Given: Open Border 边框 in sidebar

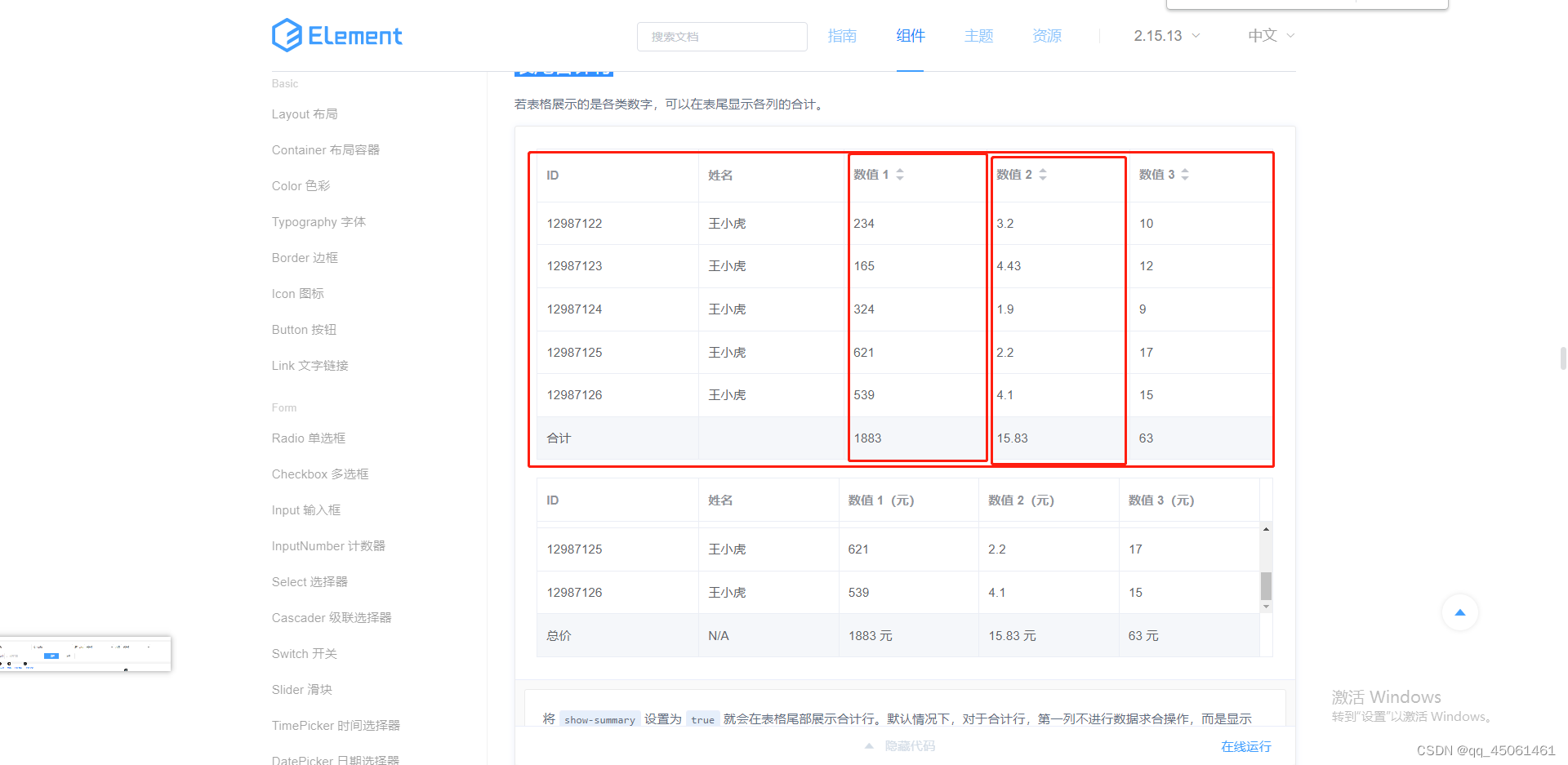Looking at the screenshot, I should (x=305, y=258).
